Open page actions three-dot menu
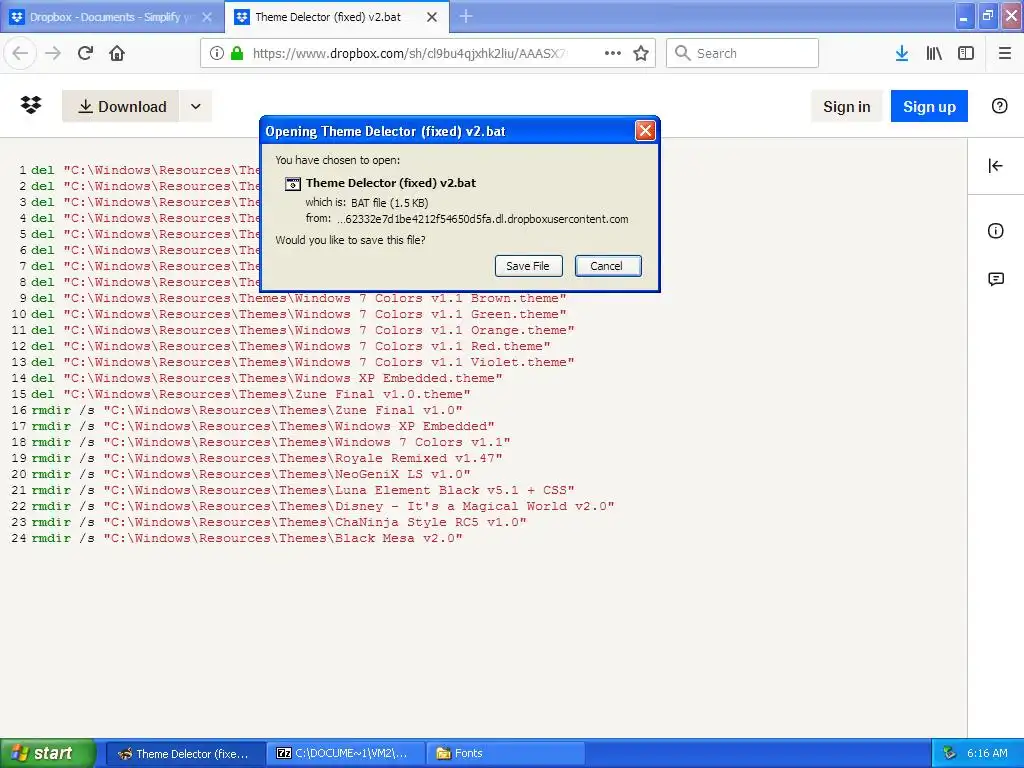1024x768 pixels. (613, 53)
